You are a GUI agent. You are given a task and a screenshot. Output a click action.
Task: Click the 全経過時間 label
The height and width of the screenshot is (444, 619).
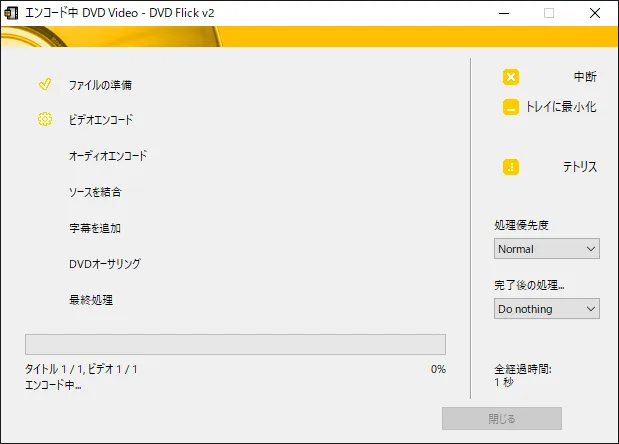[x=523, y=369]
